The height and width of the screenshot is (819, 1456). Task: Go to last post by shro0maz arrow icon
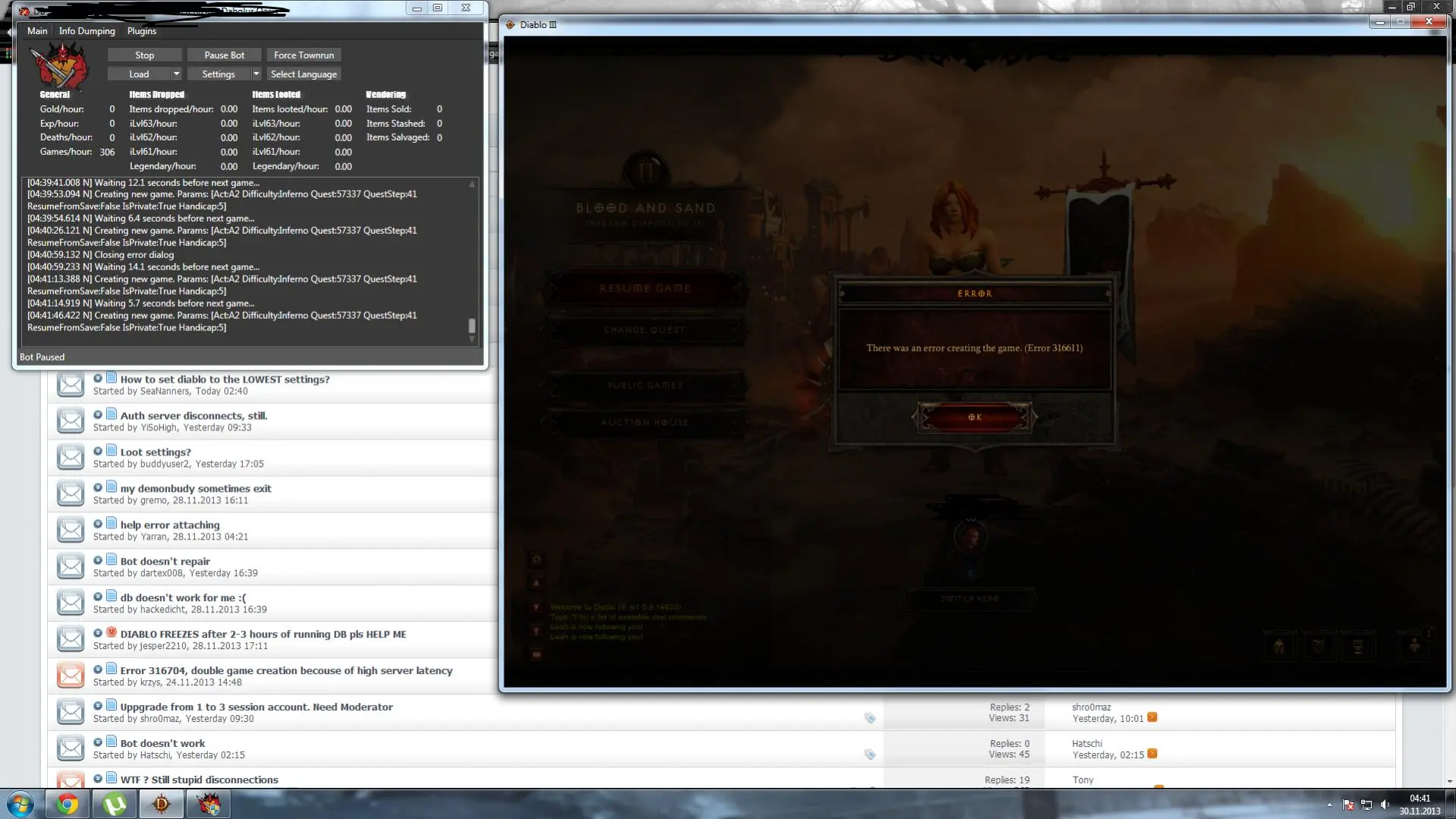coord(1152,718)
